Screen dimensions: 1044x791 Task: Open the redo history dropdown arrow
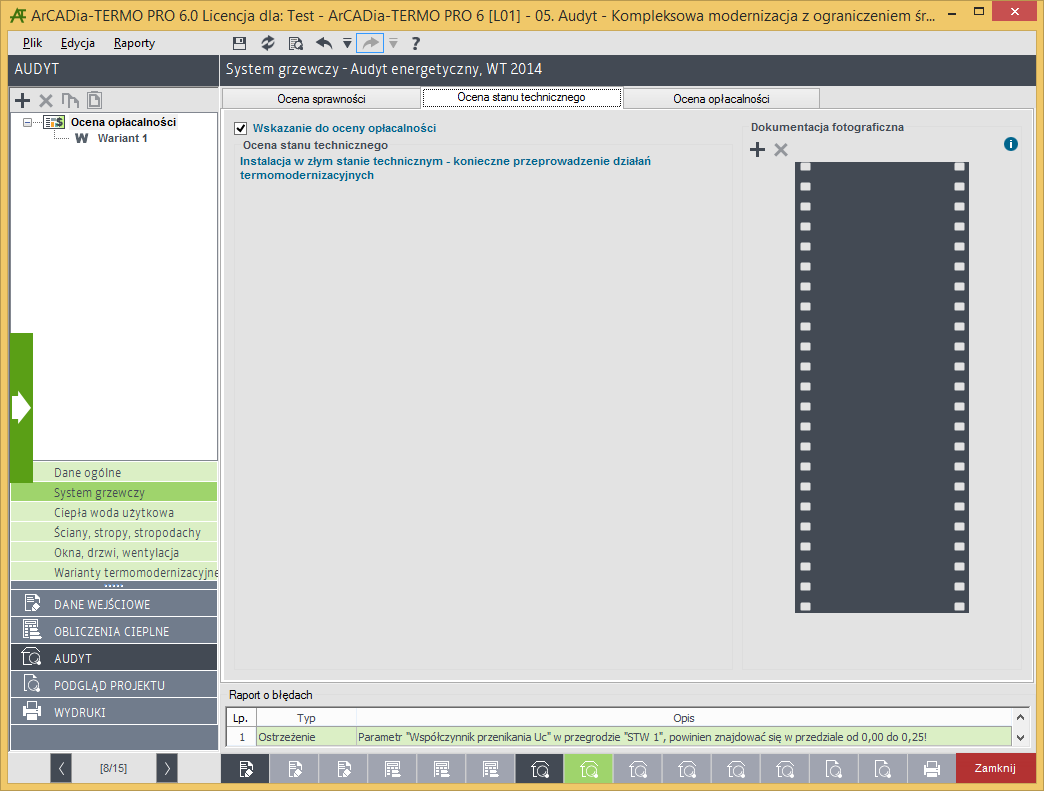(x=393, y=43)
